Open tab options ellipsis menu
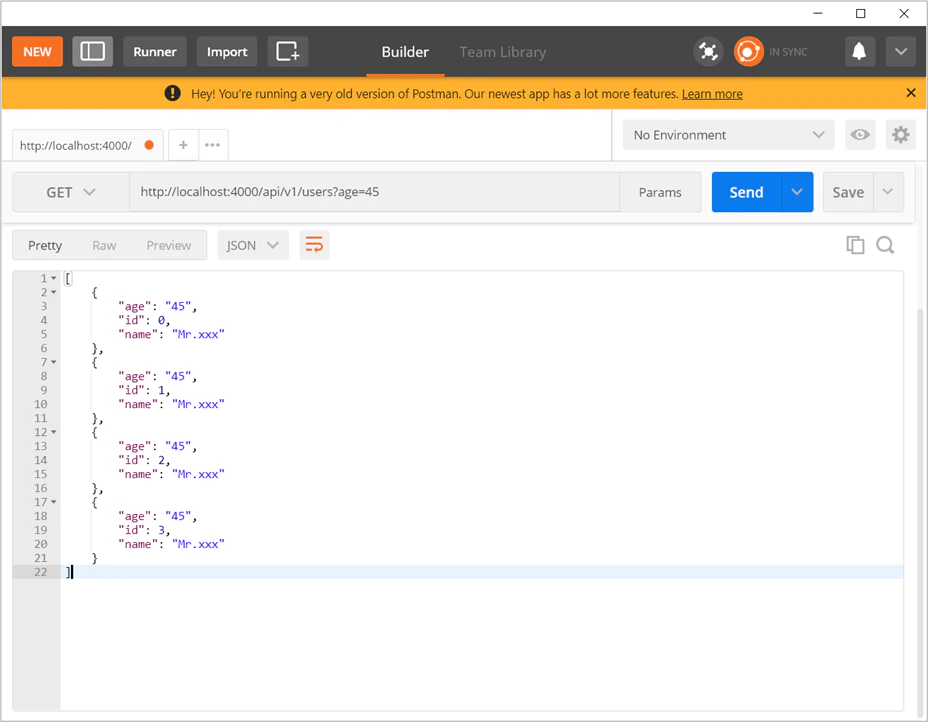The height and width of the screenshot is (722, 928). (x=212, y=145)
